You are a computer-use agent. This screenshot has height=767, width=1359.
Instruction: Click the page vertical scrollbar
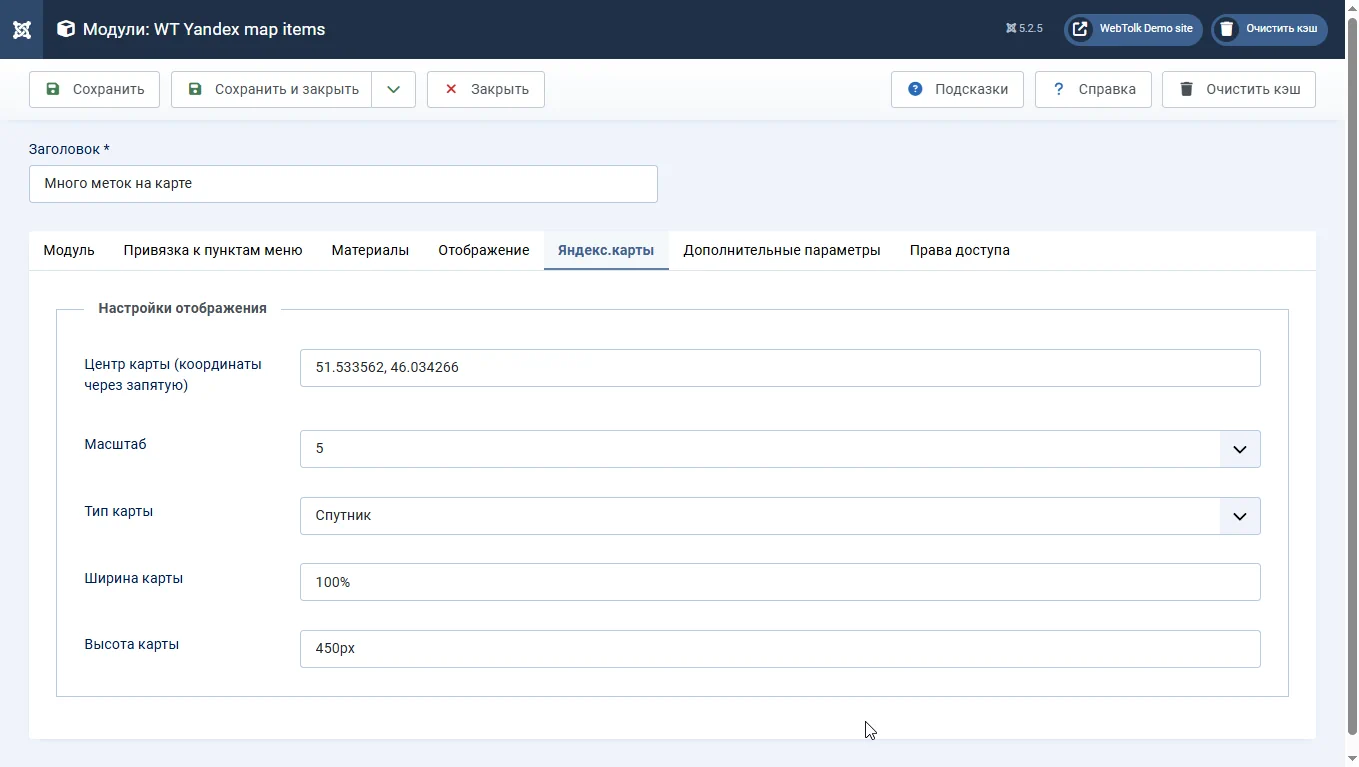(1352, 375)
